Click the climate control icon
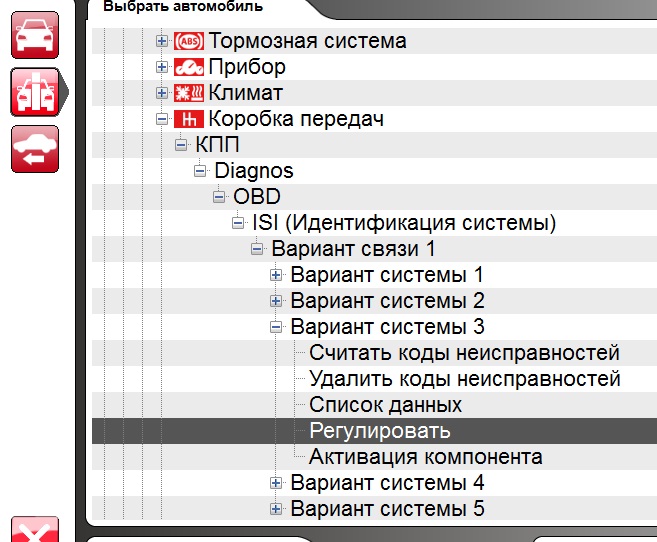The image size is (657, 542). tap(189, 93)
